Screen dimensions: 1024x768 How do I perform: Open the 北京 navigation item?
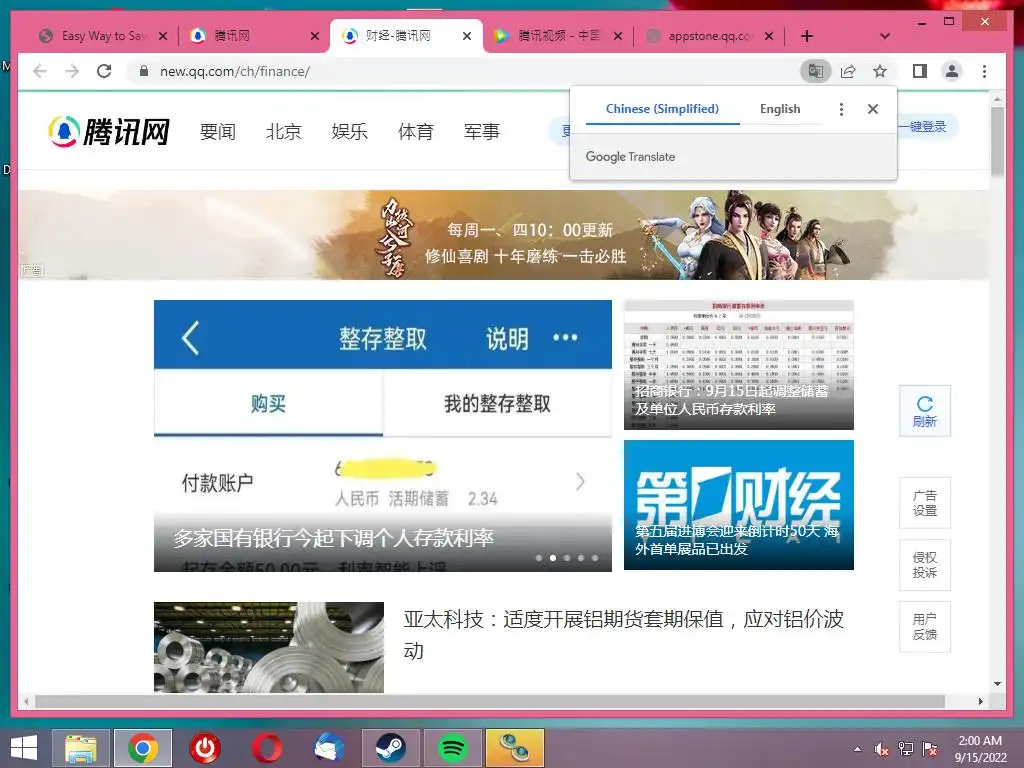[283, 131]
